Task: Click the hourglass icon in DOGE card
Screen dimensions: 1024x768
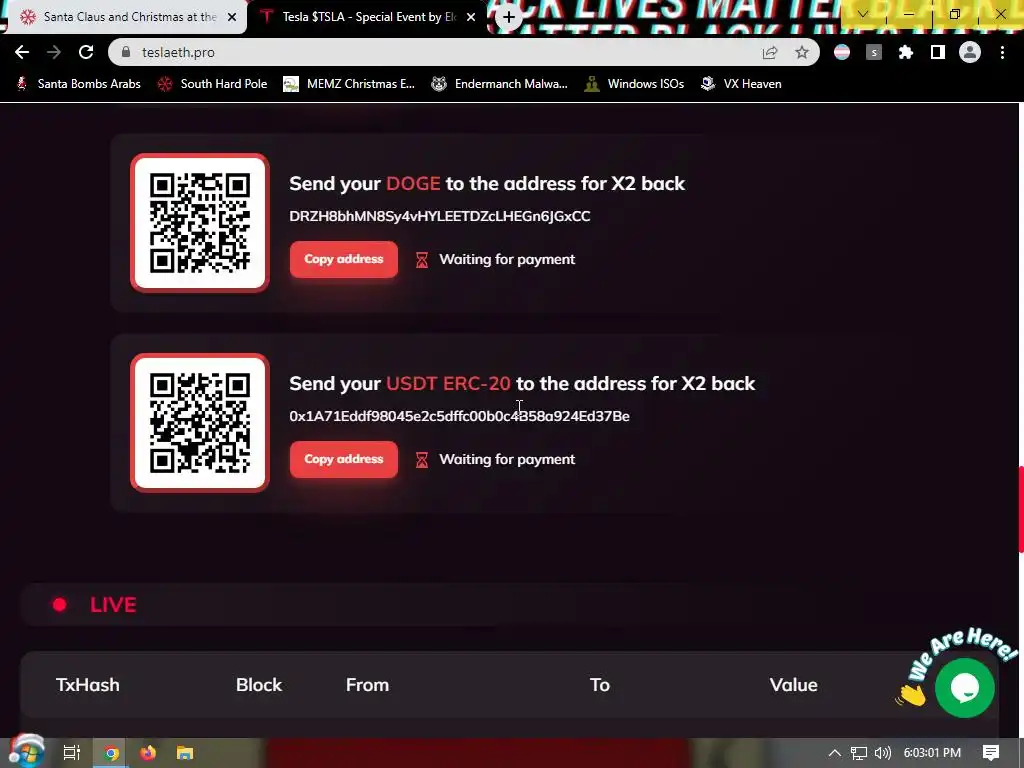Action: click(x=422, y=260)
